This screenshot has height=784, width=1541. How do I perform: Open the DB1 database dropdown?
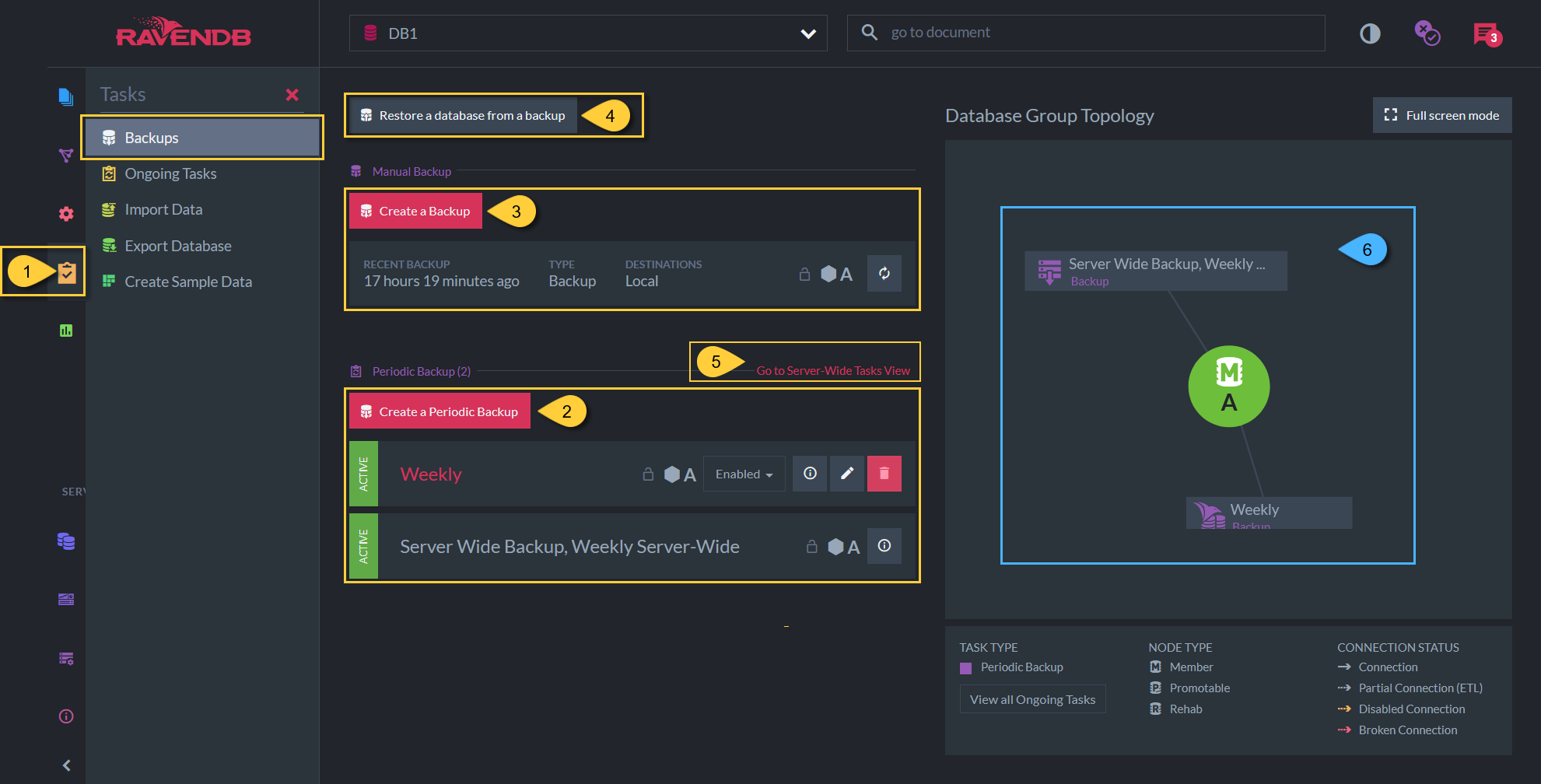coord(588,33)
